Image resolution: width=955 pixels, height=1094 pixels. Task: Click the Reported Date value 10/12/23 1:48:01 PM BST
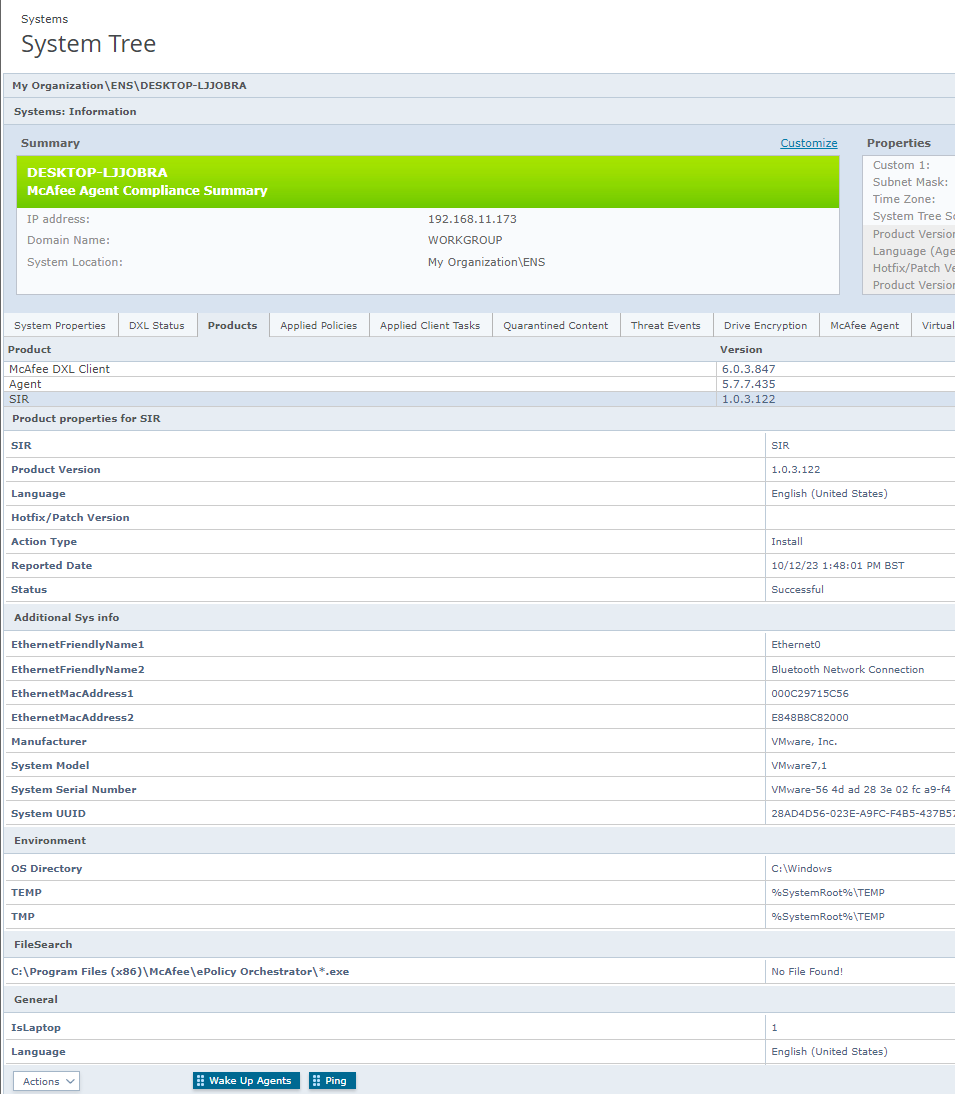tap(838, 566)
